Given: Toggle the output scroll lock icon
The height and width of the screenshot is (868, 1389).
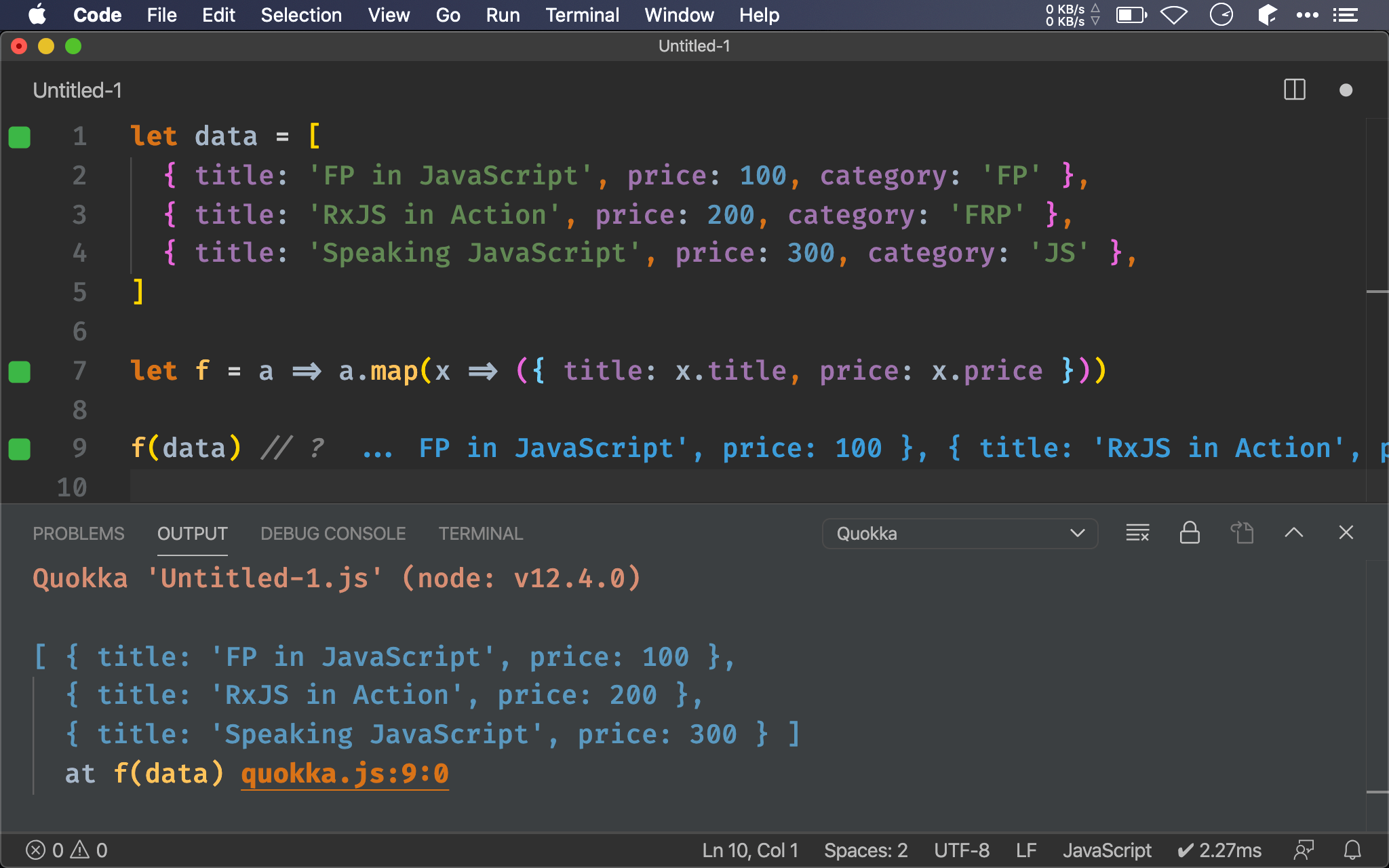Looking at the screenshot, I should tap(1190, 533).
